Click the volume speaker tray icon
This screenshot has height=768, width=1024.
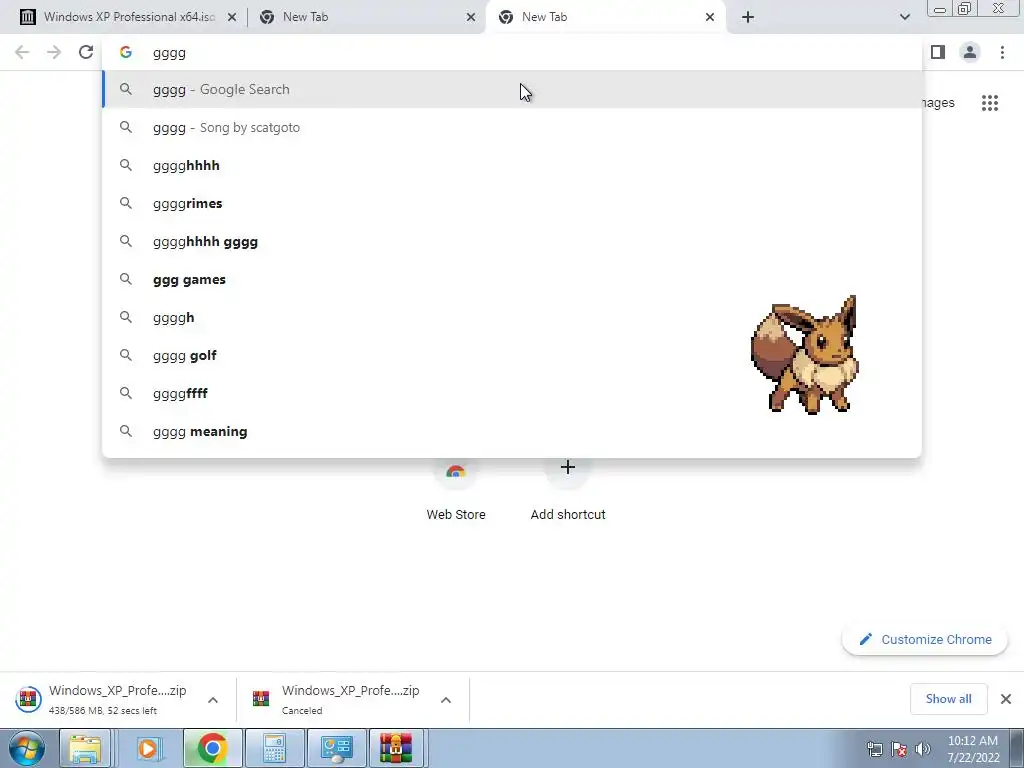923,748
